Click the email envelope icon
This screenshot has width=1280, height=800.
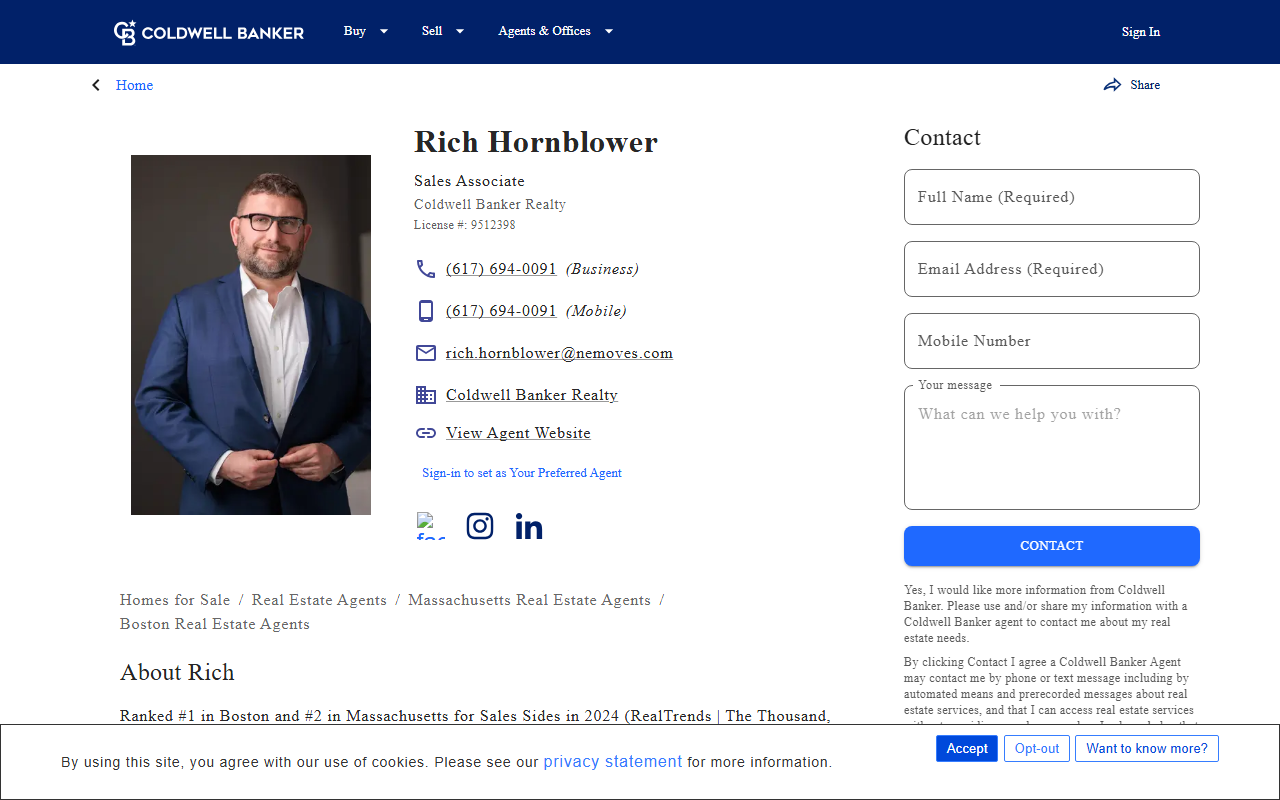426,353
